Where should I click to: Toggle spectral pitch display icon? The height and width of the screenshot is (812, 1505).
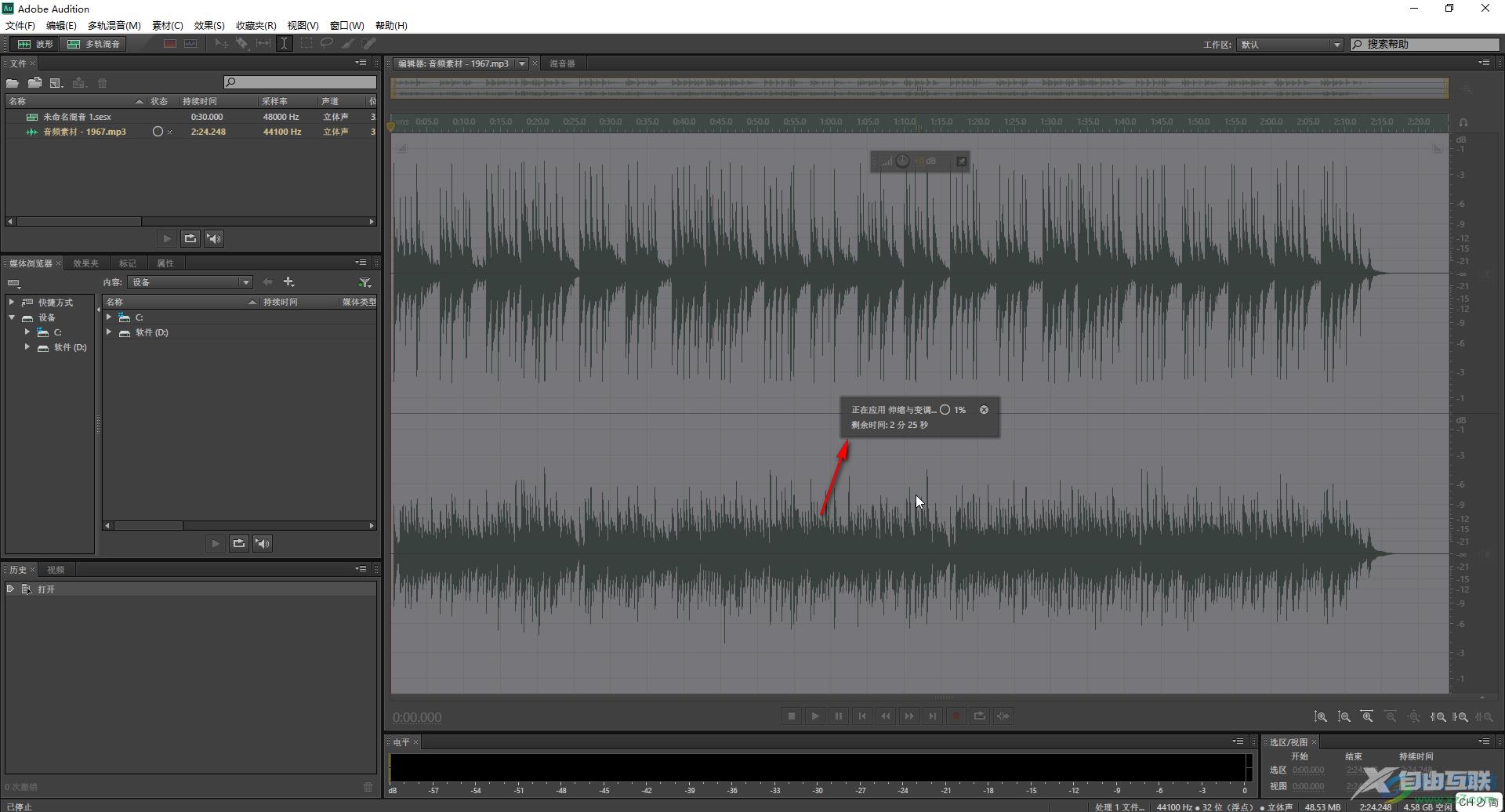[x=190, y=44]
